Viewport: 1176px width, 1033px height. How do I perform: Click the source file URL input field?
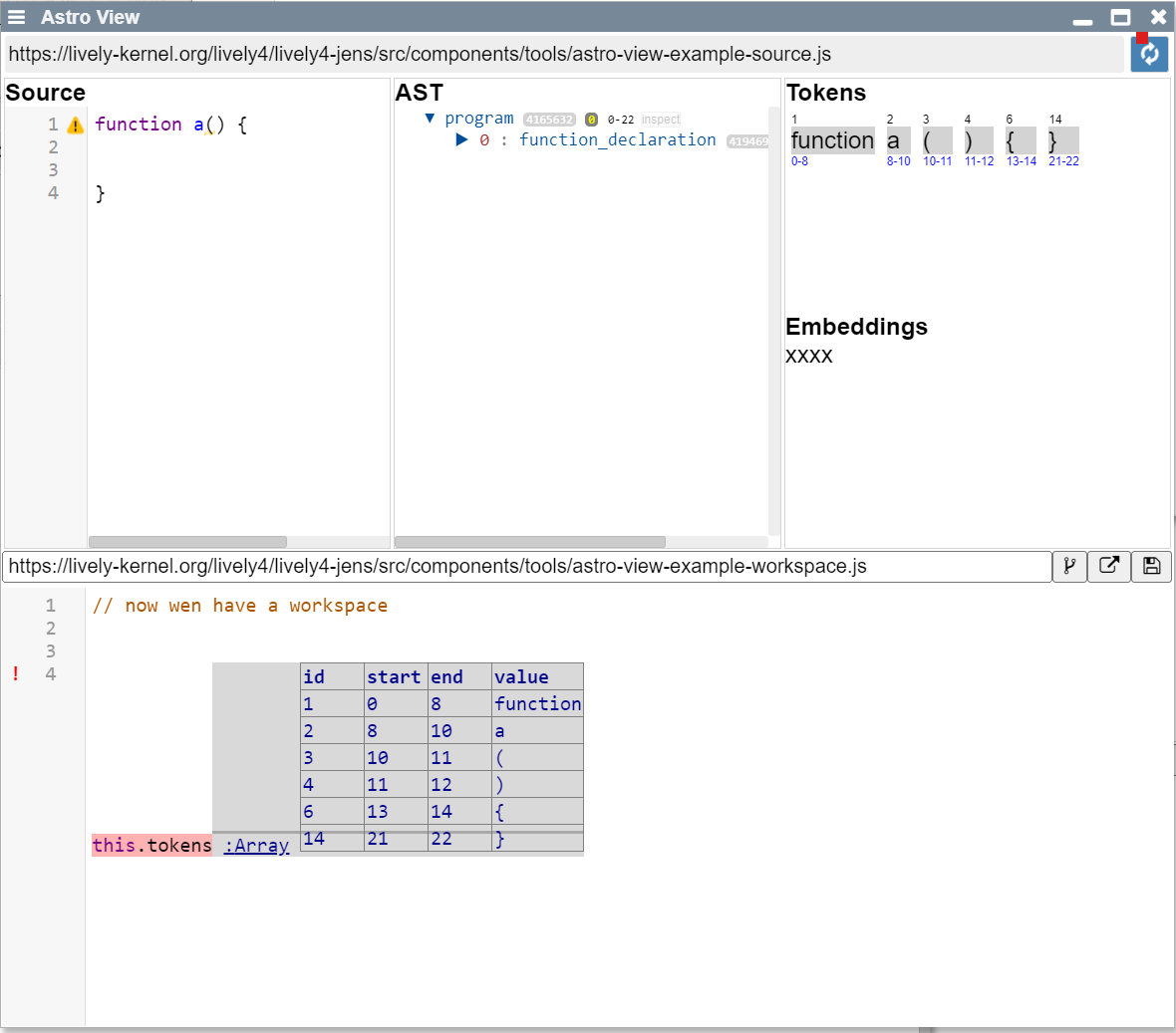[x=563, y=55]
